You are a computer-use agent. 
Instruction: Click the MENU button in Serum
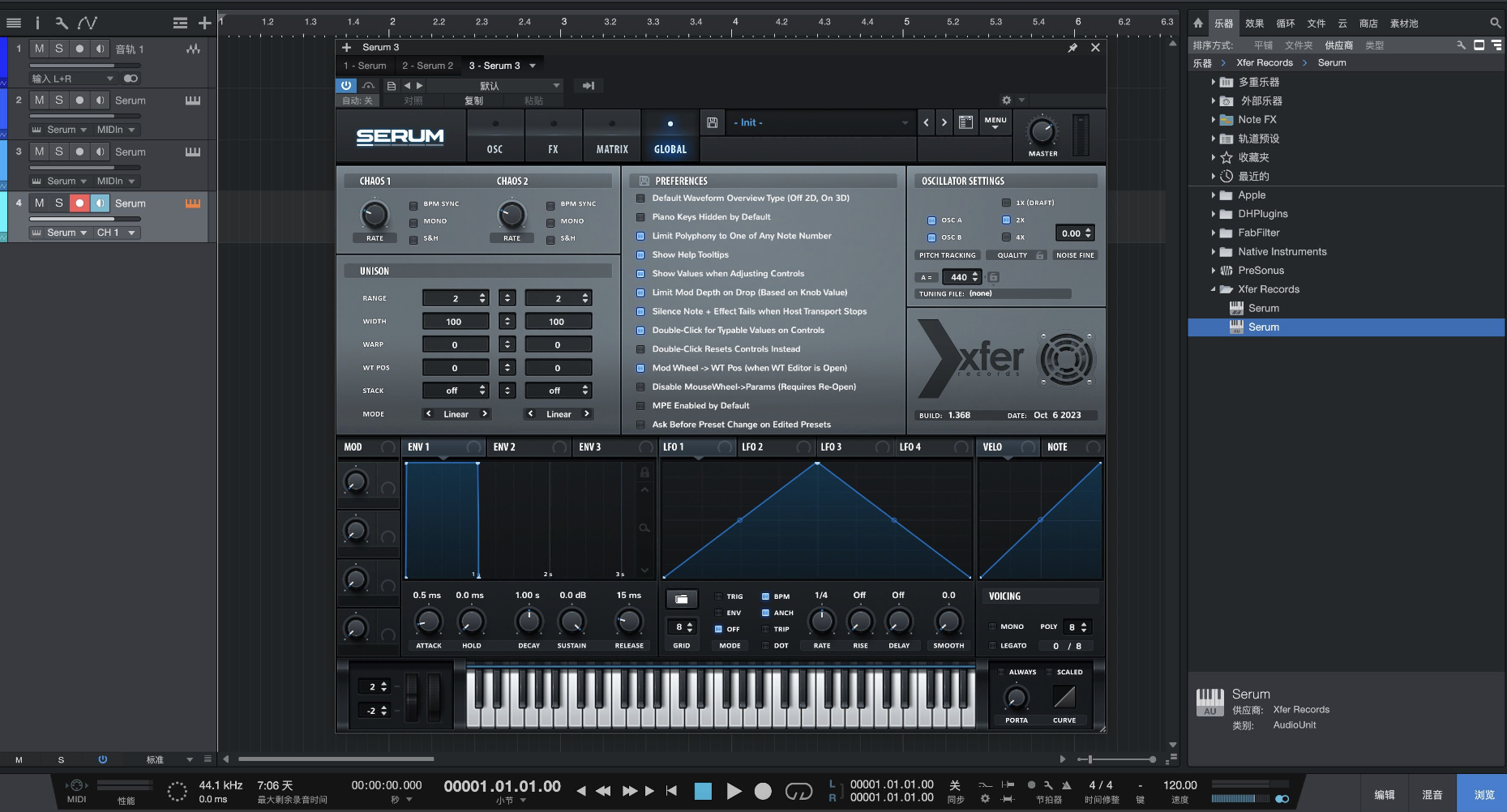pyautogui.click(x=995, y=122)
